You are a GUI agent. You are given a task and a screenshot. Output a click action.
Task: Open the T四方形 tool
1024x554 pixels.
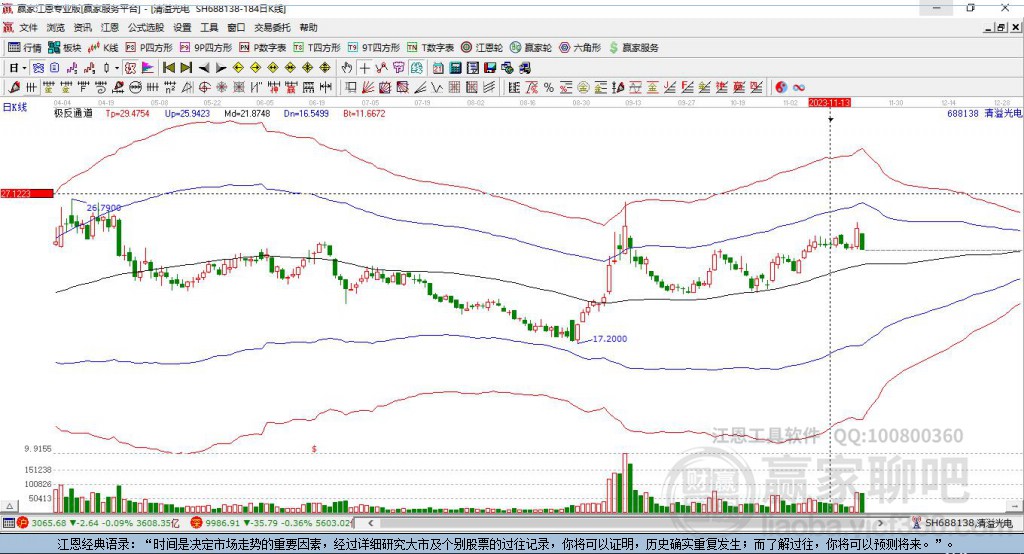pyautogui.click(x=317, y=48)
